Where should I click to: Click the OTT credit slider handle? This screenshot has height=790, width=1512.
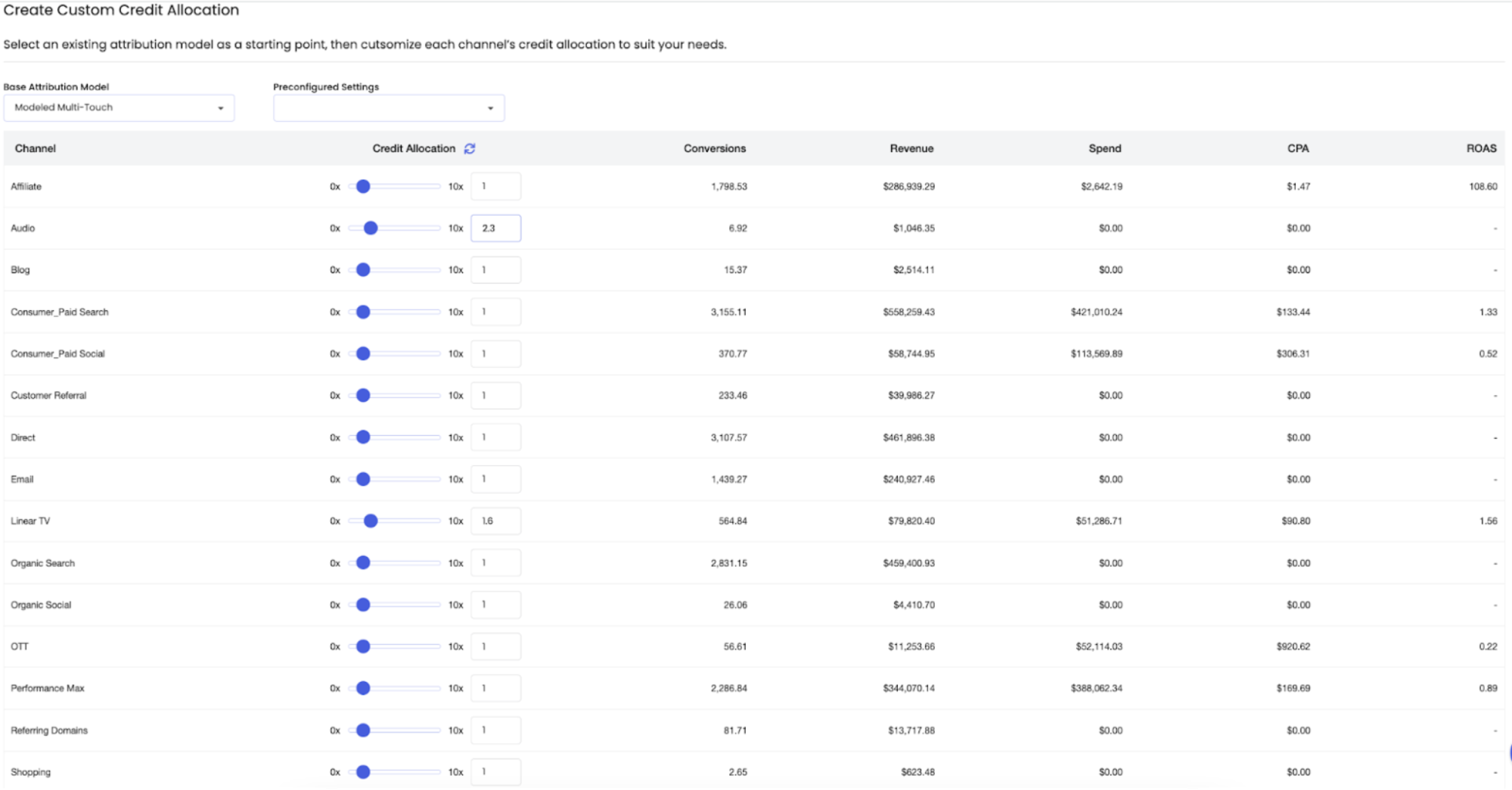(363, 646)
